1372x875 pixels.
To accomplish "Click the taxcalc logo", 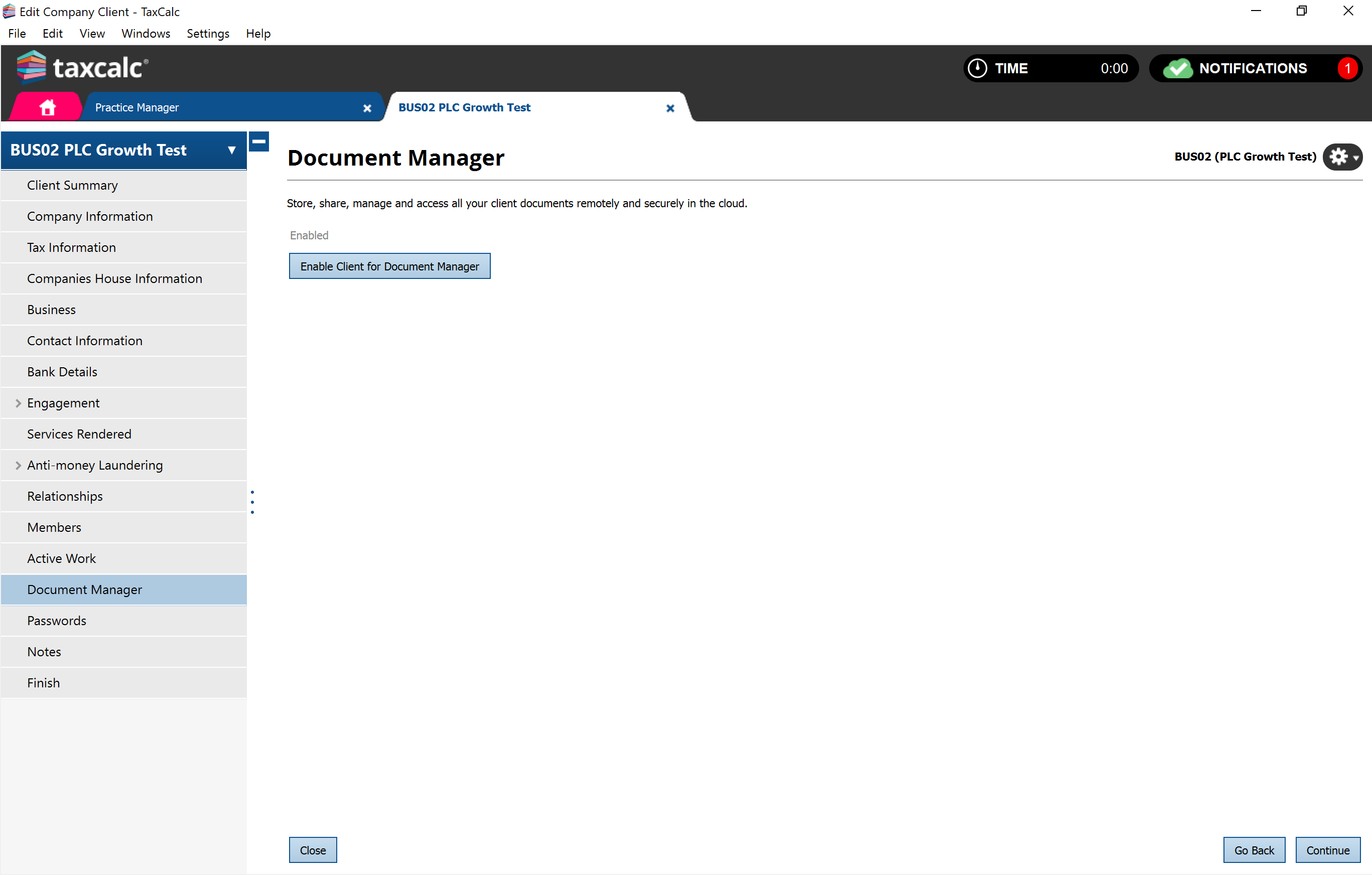I will coord(83,67).
